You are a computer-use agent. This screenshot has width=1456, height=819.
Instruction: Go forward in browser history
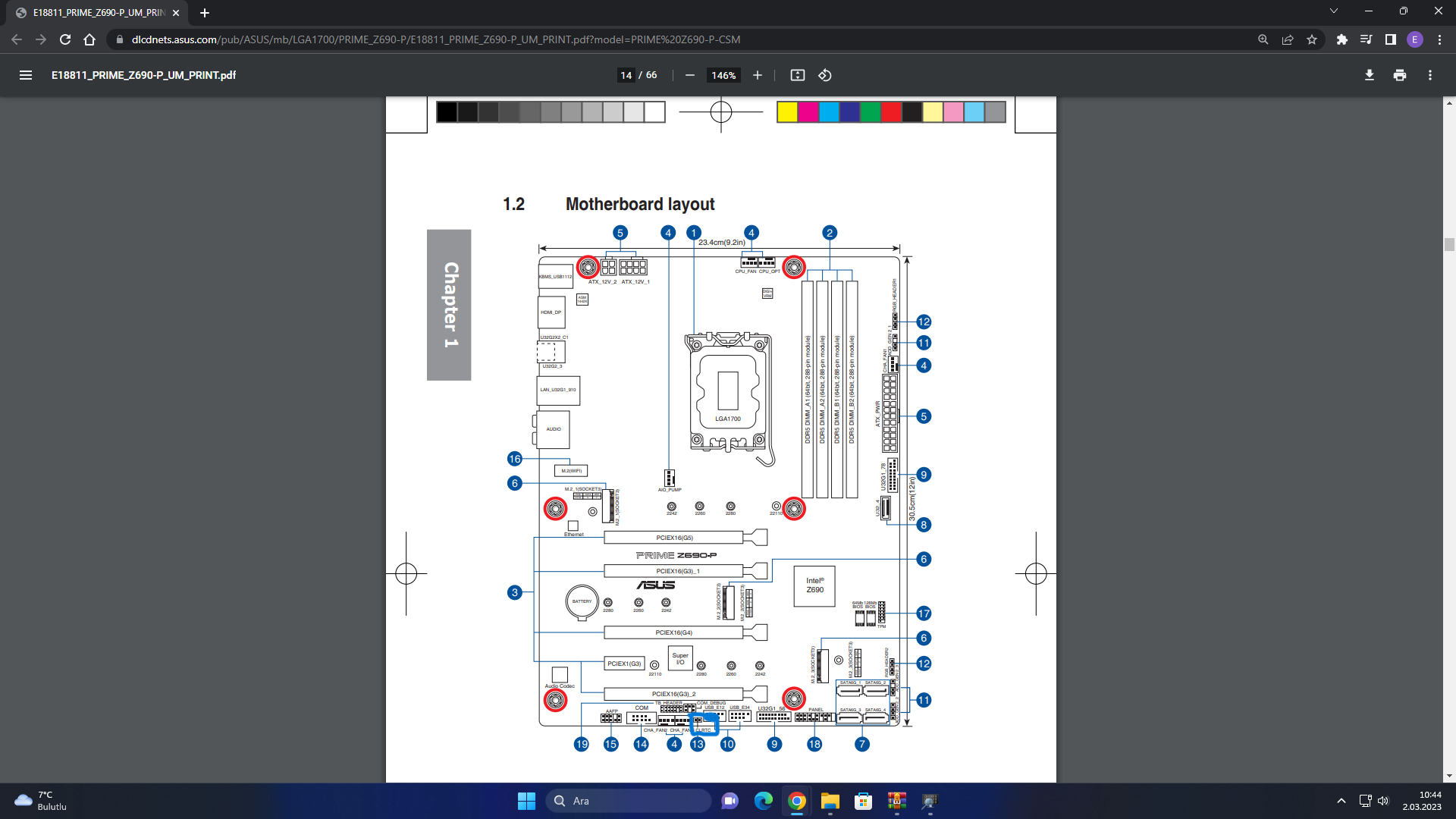(x=41, y=39)
